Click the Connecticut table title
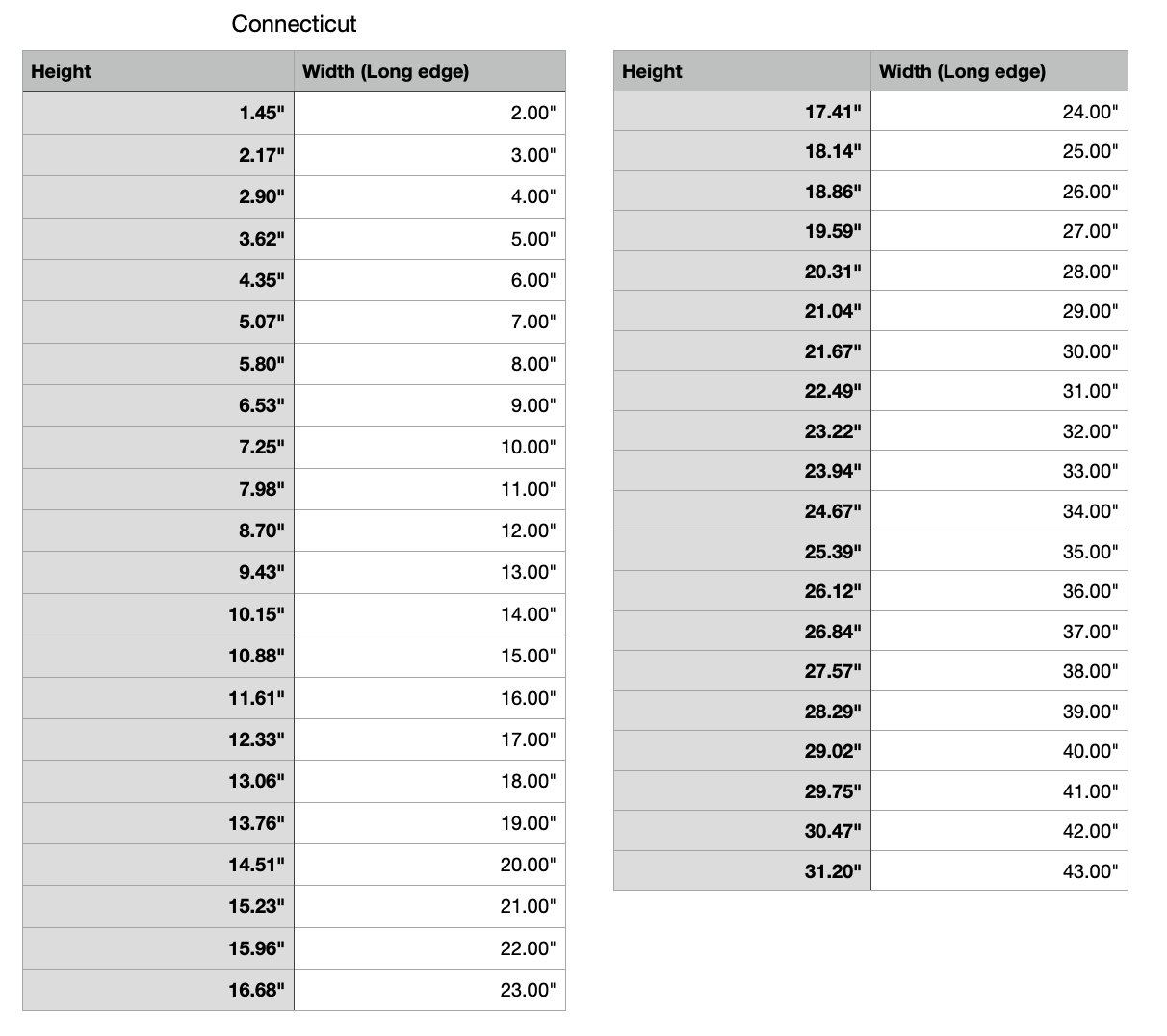 [294, 24]
